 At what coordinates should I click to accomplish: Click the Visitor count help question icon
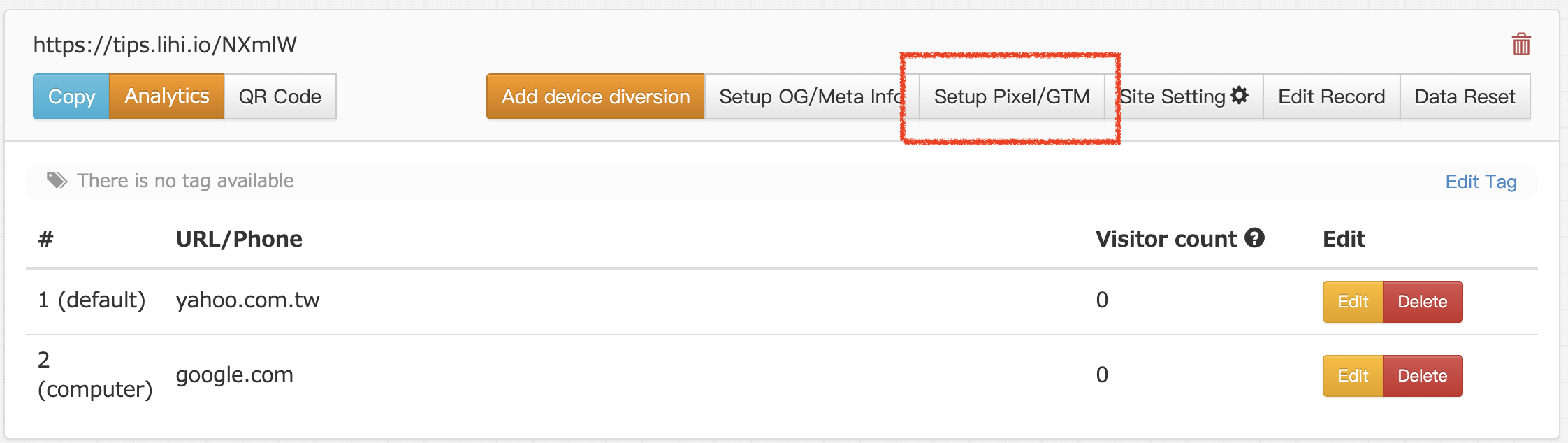click(x=1255, y=238)
